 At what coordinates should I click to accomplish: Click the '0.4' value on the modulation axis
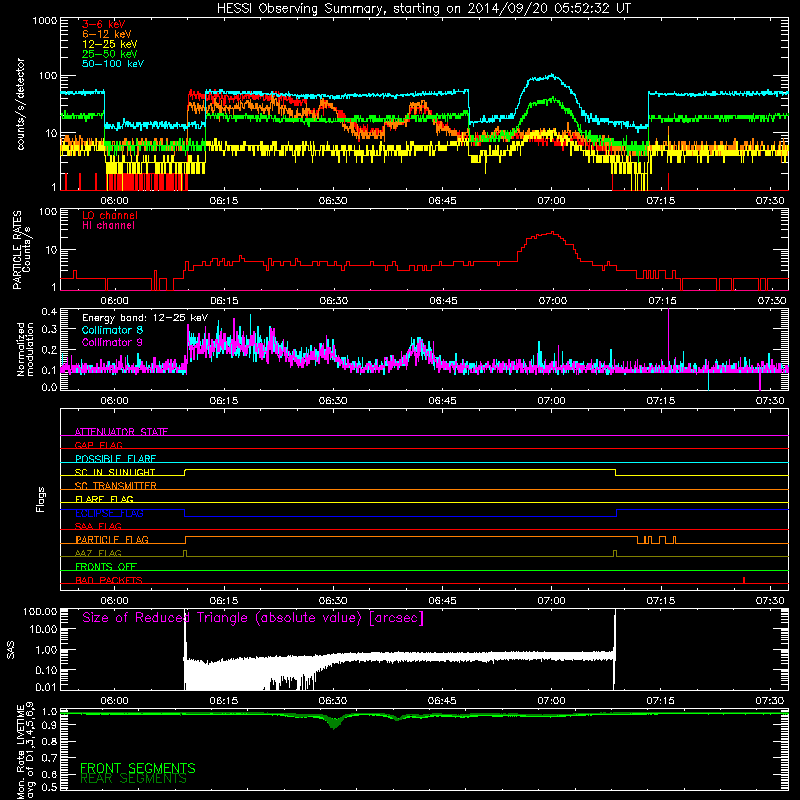pos(49,312)
